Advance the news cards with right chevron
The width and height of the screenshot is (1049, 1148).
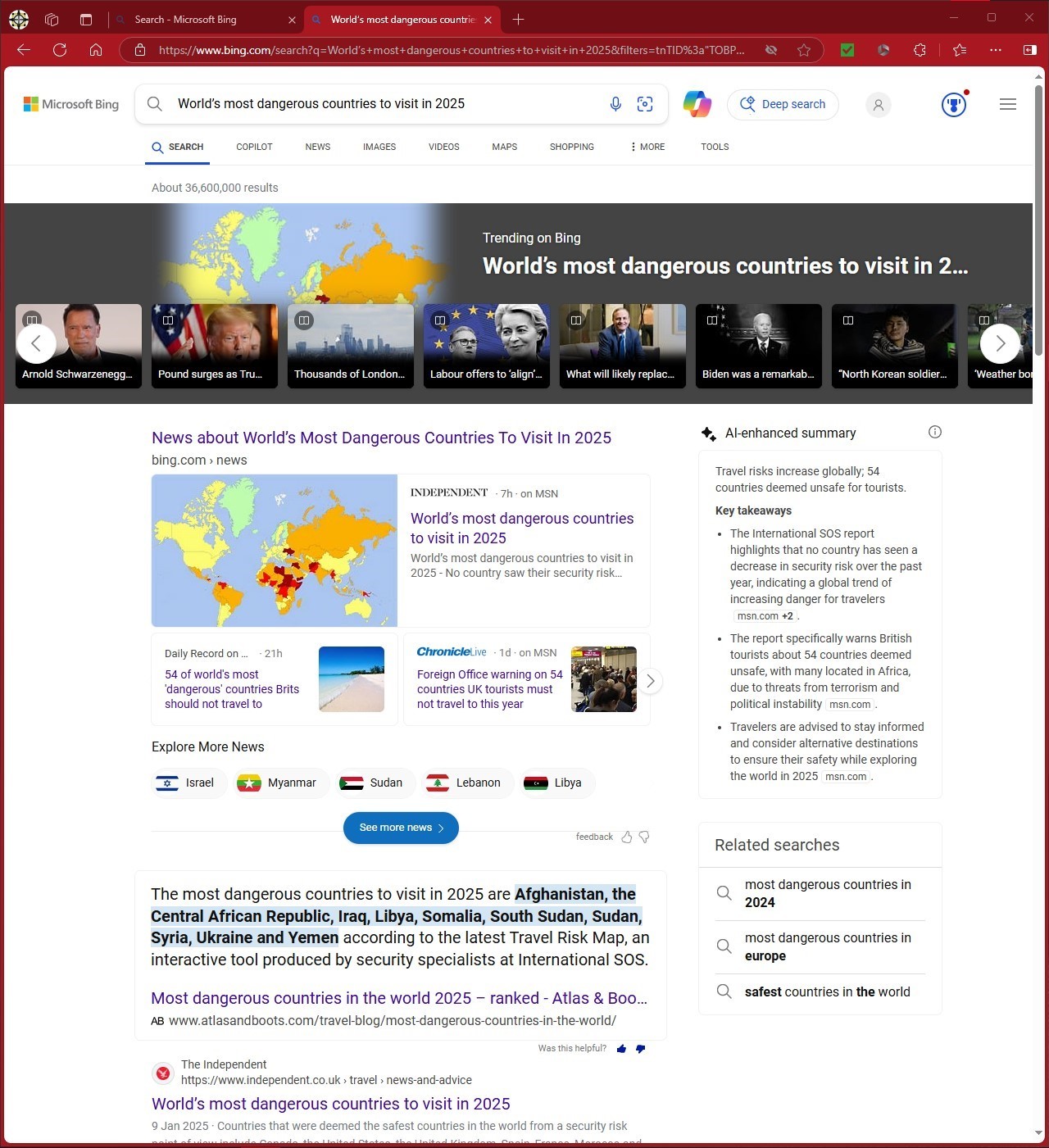click(x=650, y=681)
